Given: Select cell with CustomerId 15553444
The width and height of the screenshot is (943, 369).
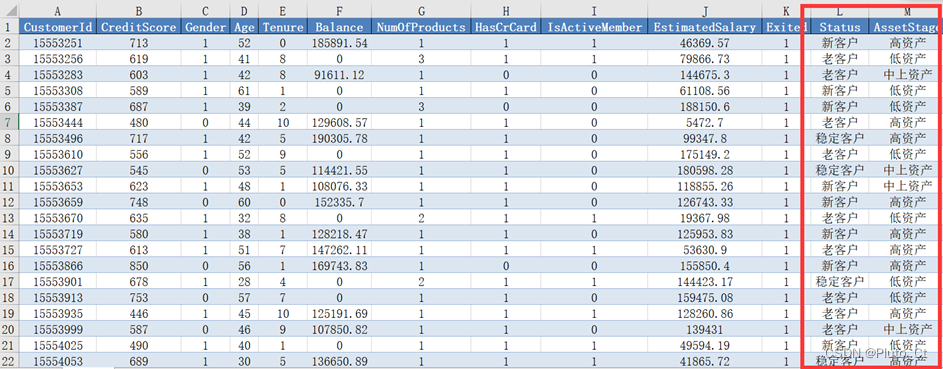Looking at the screenshot, I should (58, 123).
